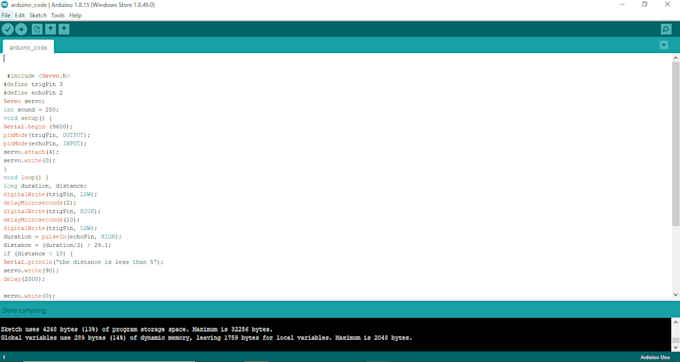Click the 'delay(2000);' line
The width and height of the screenshot is (680, 362).
pos(24,279)
